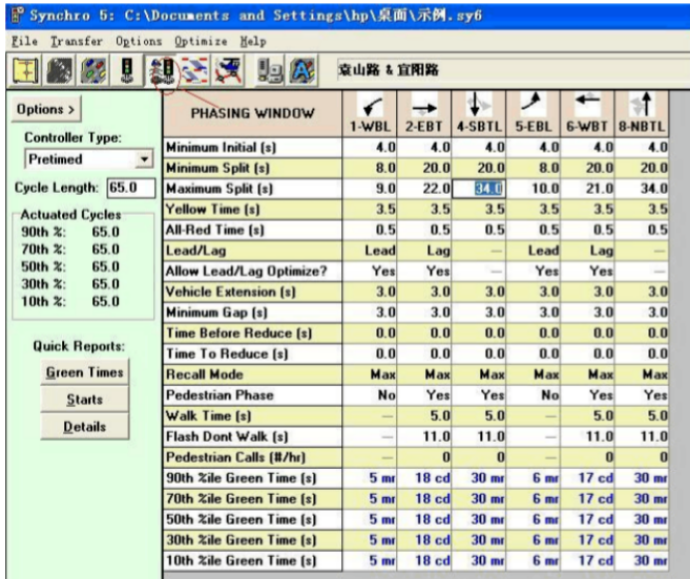Click Yellow Time 3.5 cell for 5-EBL
694x583 pixels.
(533, 209)
